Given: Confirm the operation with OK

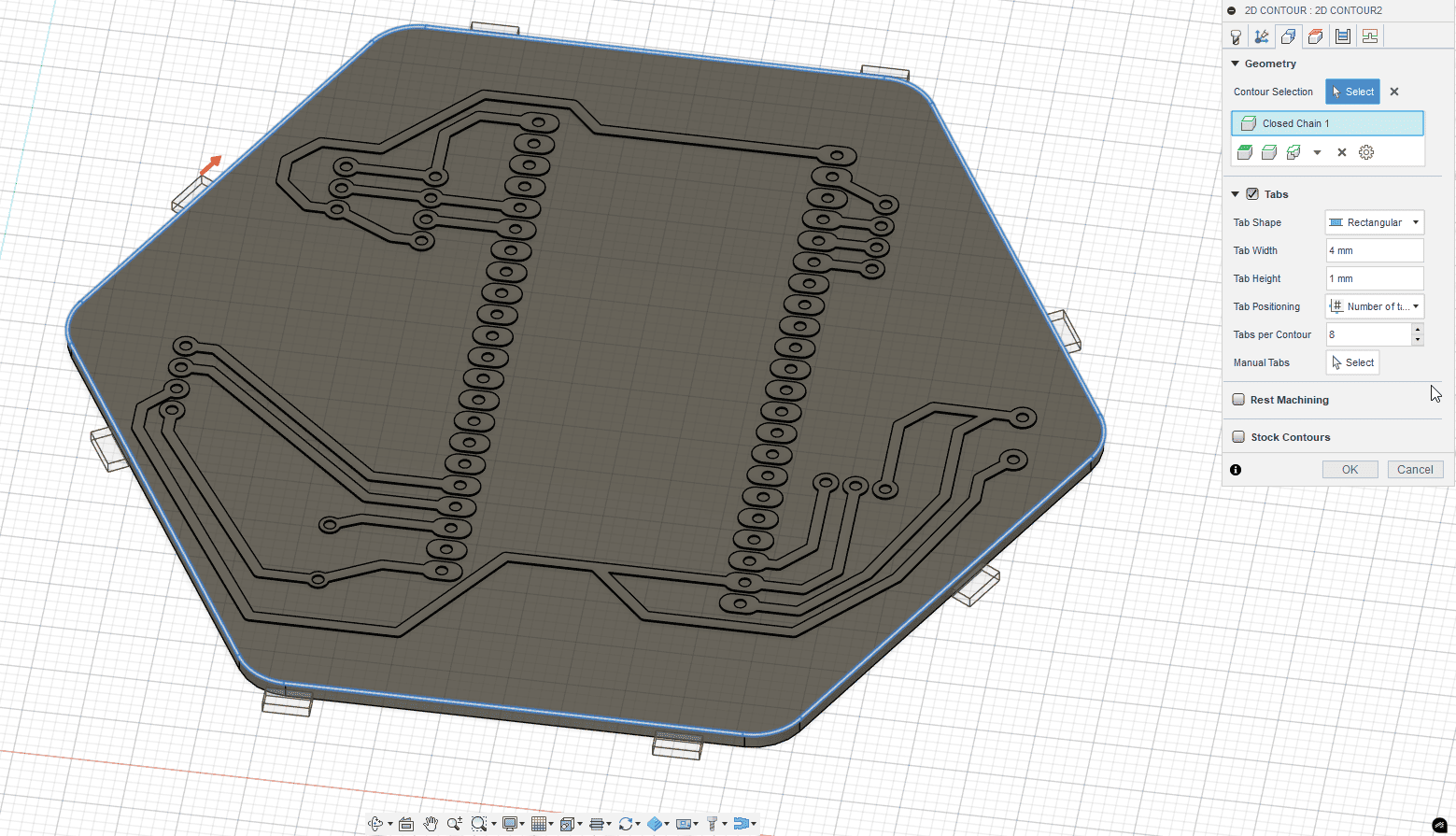Looking at the screenshot, I should (x=1350, y=470).
